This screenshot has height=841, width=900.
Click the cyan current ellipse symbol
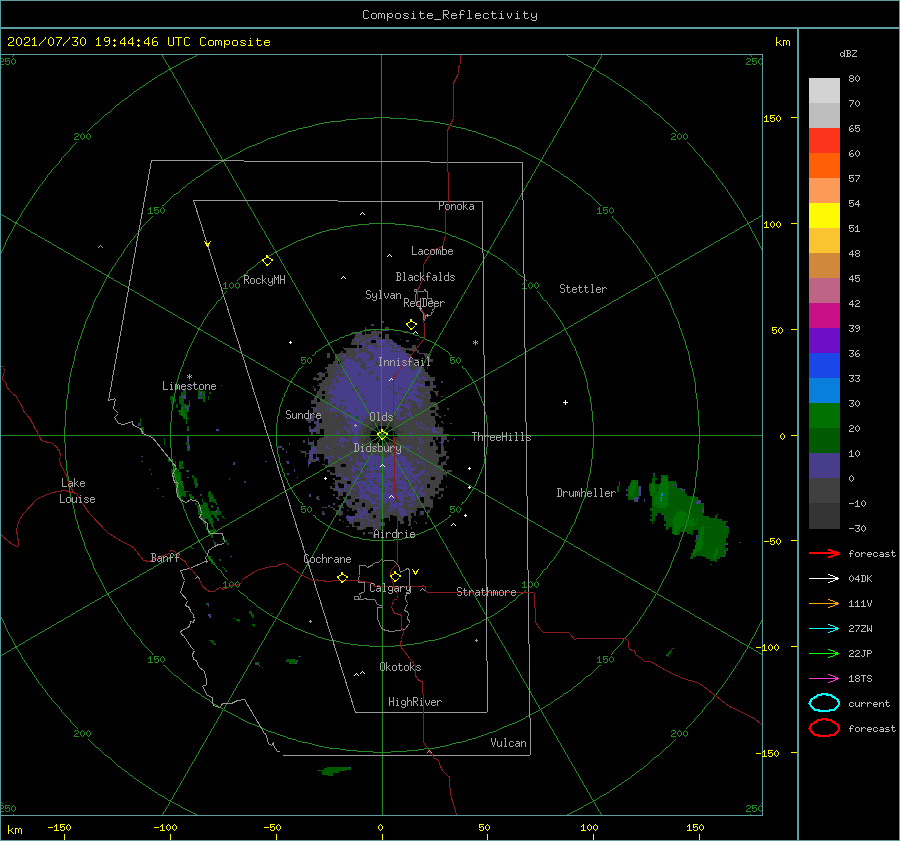pyautogui.click(x=824, y=703)
